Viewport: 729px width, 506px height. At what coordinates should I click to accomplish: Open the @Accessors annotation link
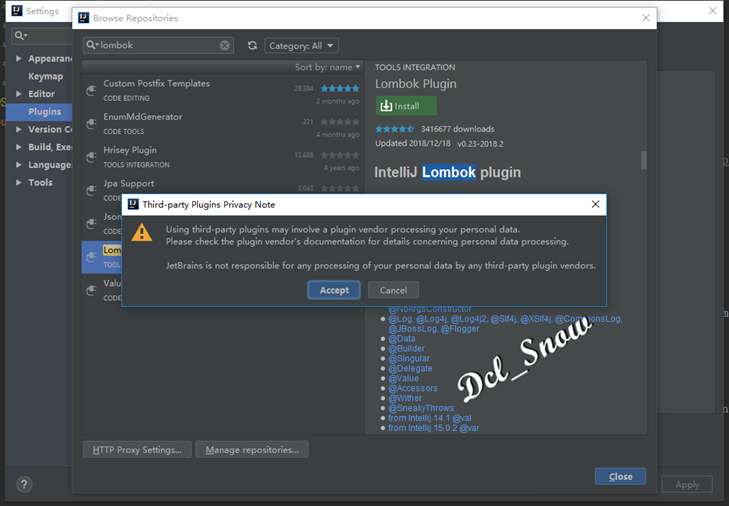[413, 388]
